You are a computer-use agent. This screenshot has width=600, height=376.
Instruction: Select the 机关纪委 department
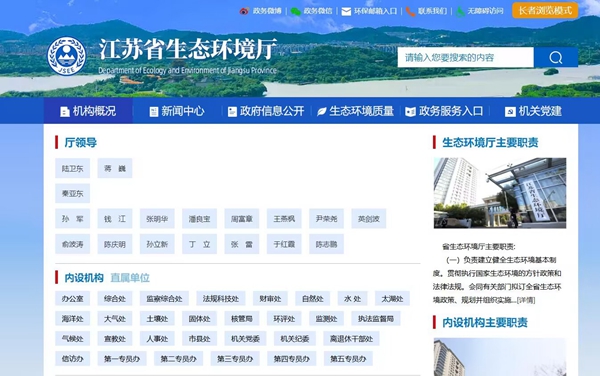pyautogui.click(x=295, y=339)
